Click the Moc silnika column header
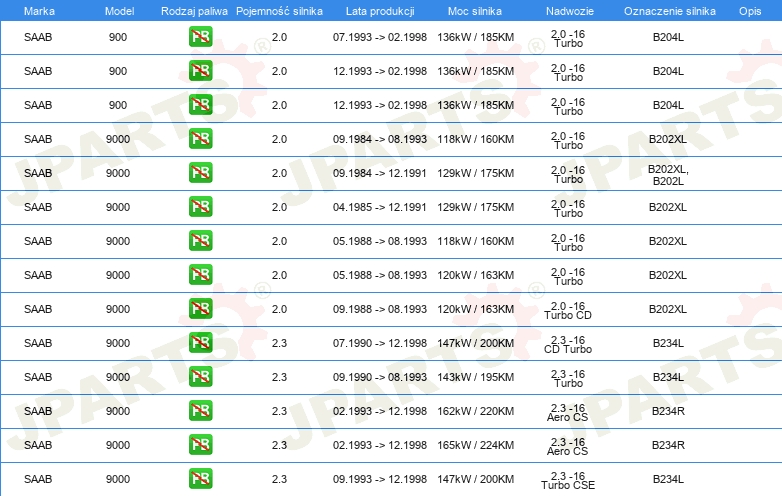The height and width of the screenshot is (496, 782). click(x=475, y=11)
